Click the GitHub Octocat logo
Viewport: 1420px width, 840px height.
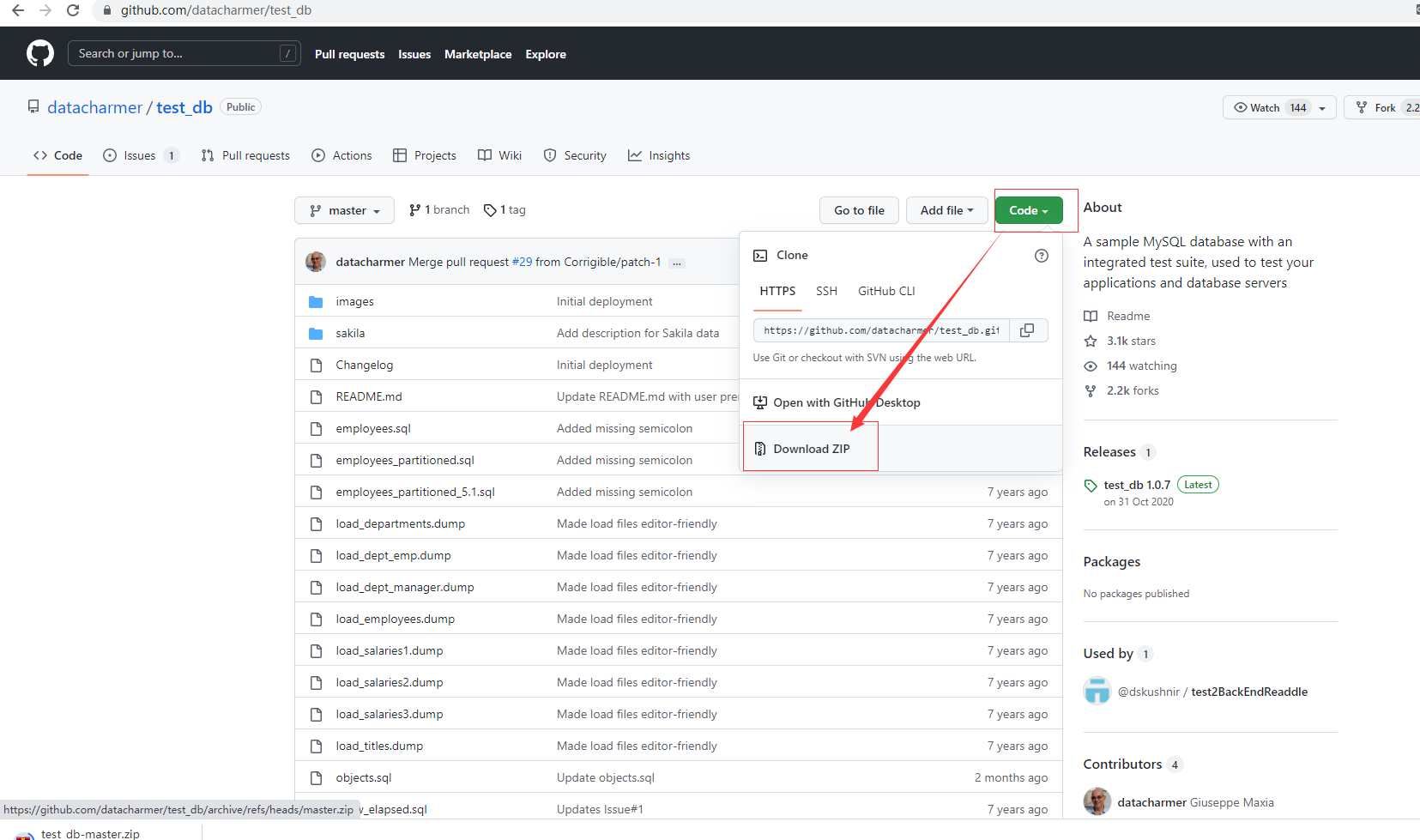39,53
